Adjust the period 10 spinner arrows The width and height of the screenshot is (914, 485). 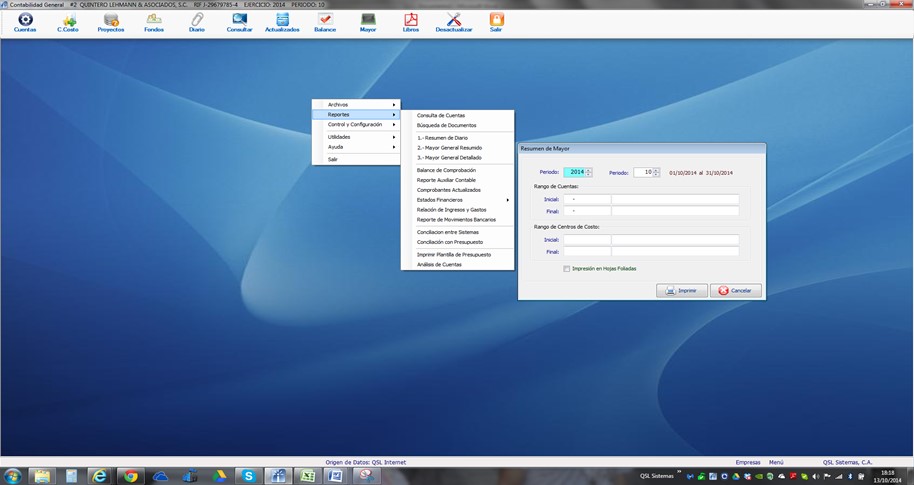[x=656, y=173]
